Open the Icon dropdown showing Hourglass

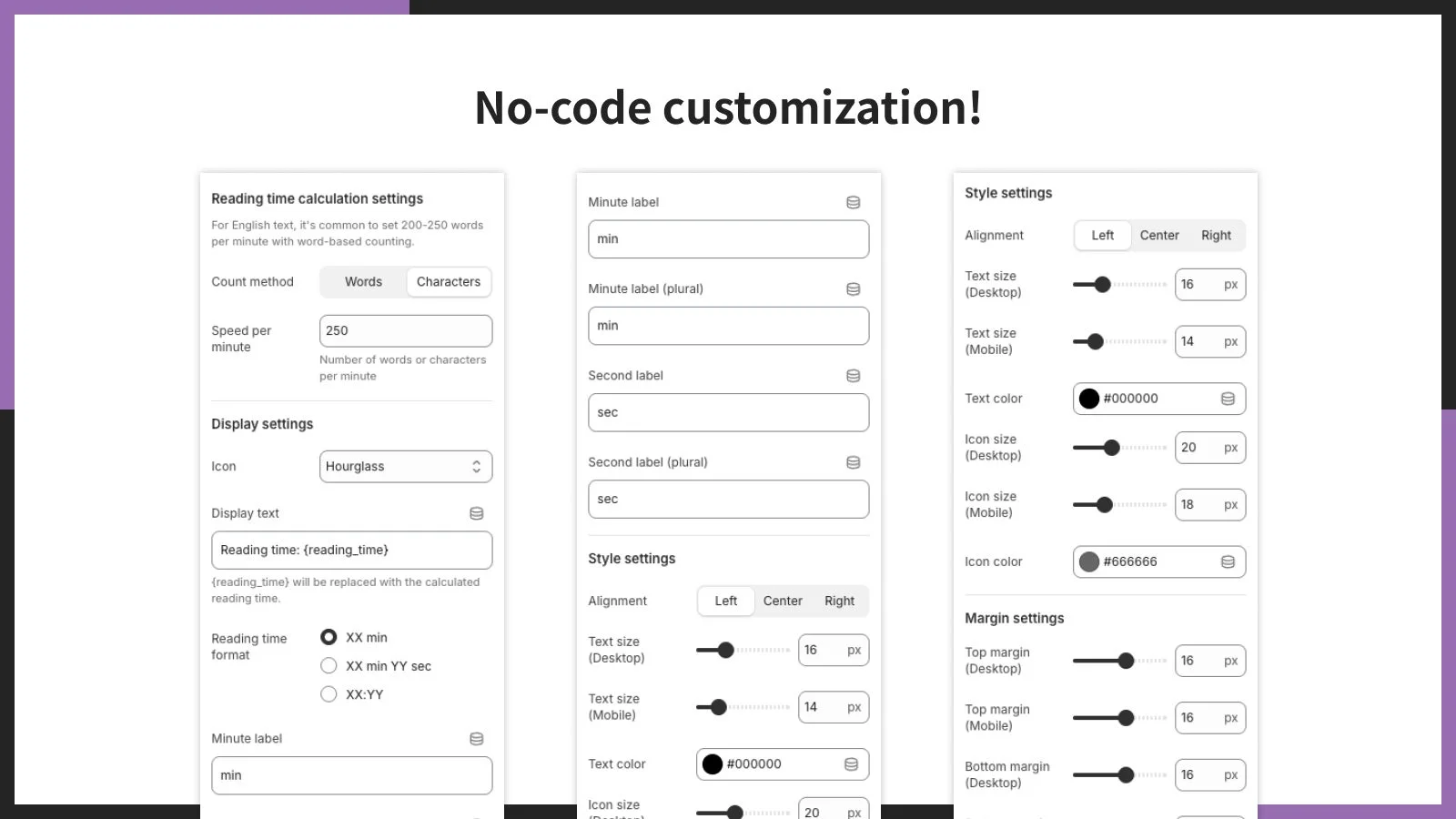click(406, 466)
